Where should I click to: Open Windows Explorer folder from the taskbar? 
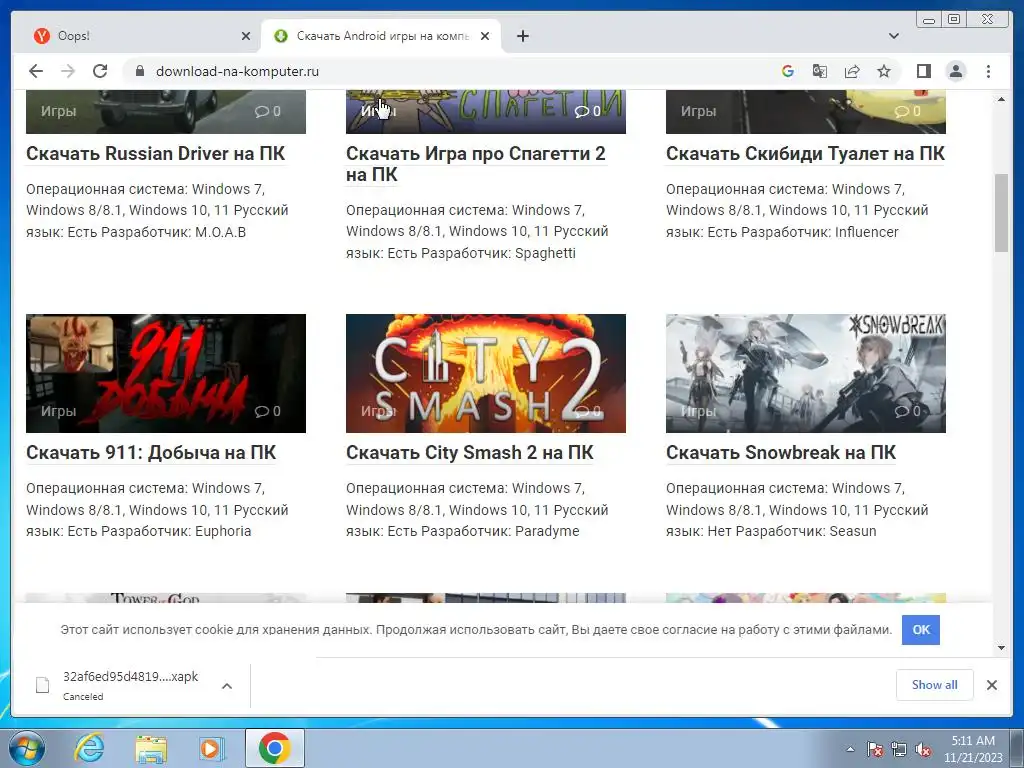point(151,748)
